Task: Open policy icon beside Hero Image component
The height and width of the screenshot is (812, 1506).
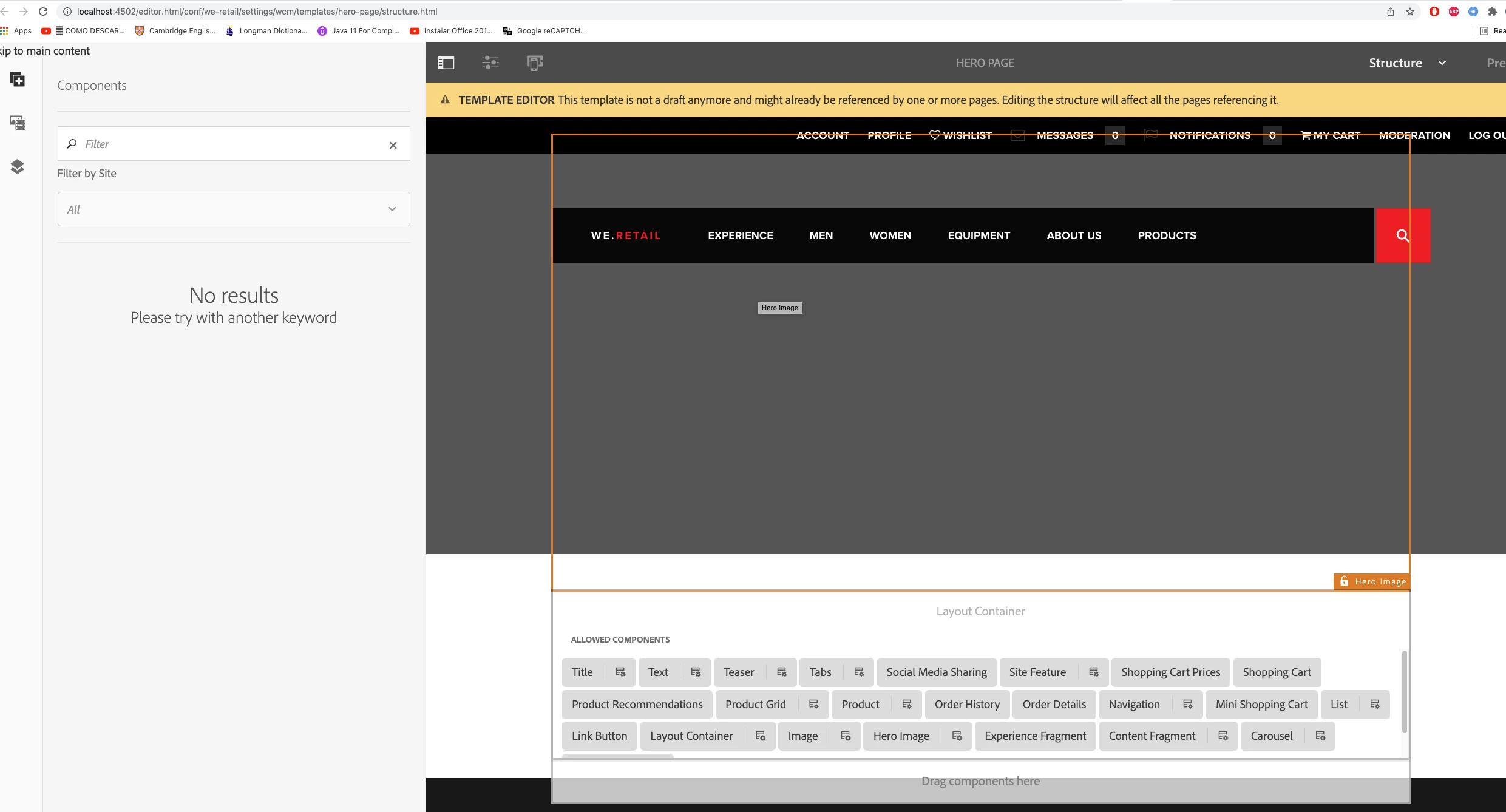Action: pyautogui.click(x=957, y=736)
